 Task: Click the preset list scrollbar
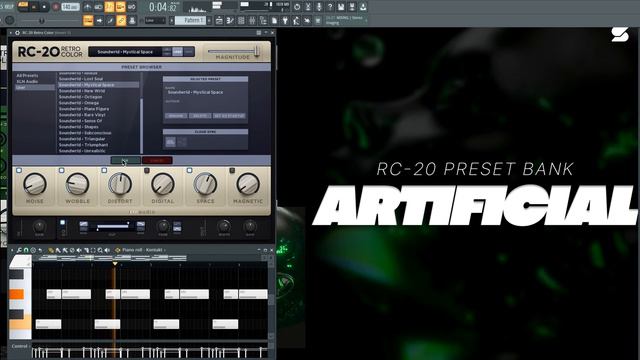tap(141, 125)
